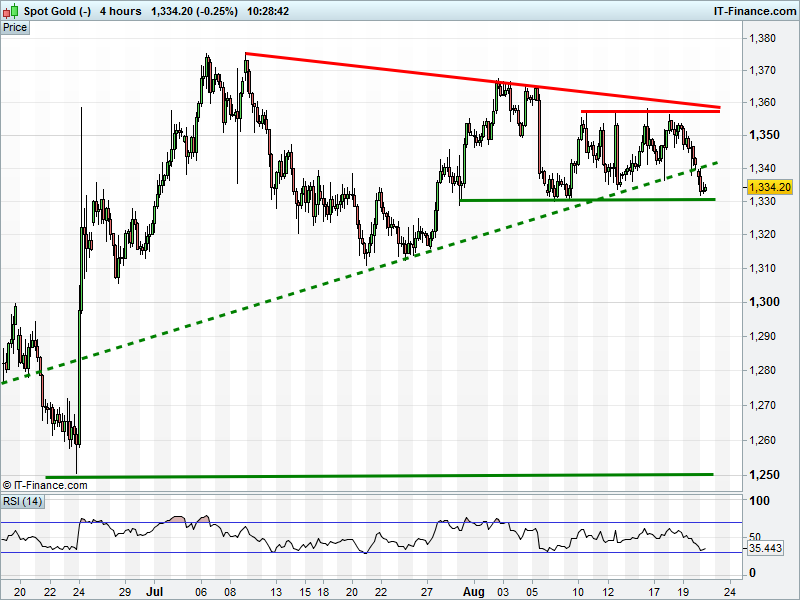The height and width of the screenshot is (600, 800).
Task: Click the 'Price' panel label
Action: click(15, 28)
